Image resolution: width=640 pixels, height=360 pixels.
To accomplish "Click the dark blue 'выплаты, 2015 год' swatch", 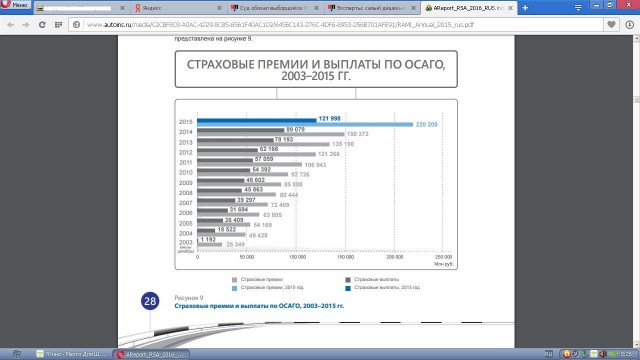I will click(348, 288).
